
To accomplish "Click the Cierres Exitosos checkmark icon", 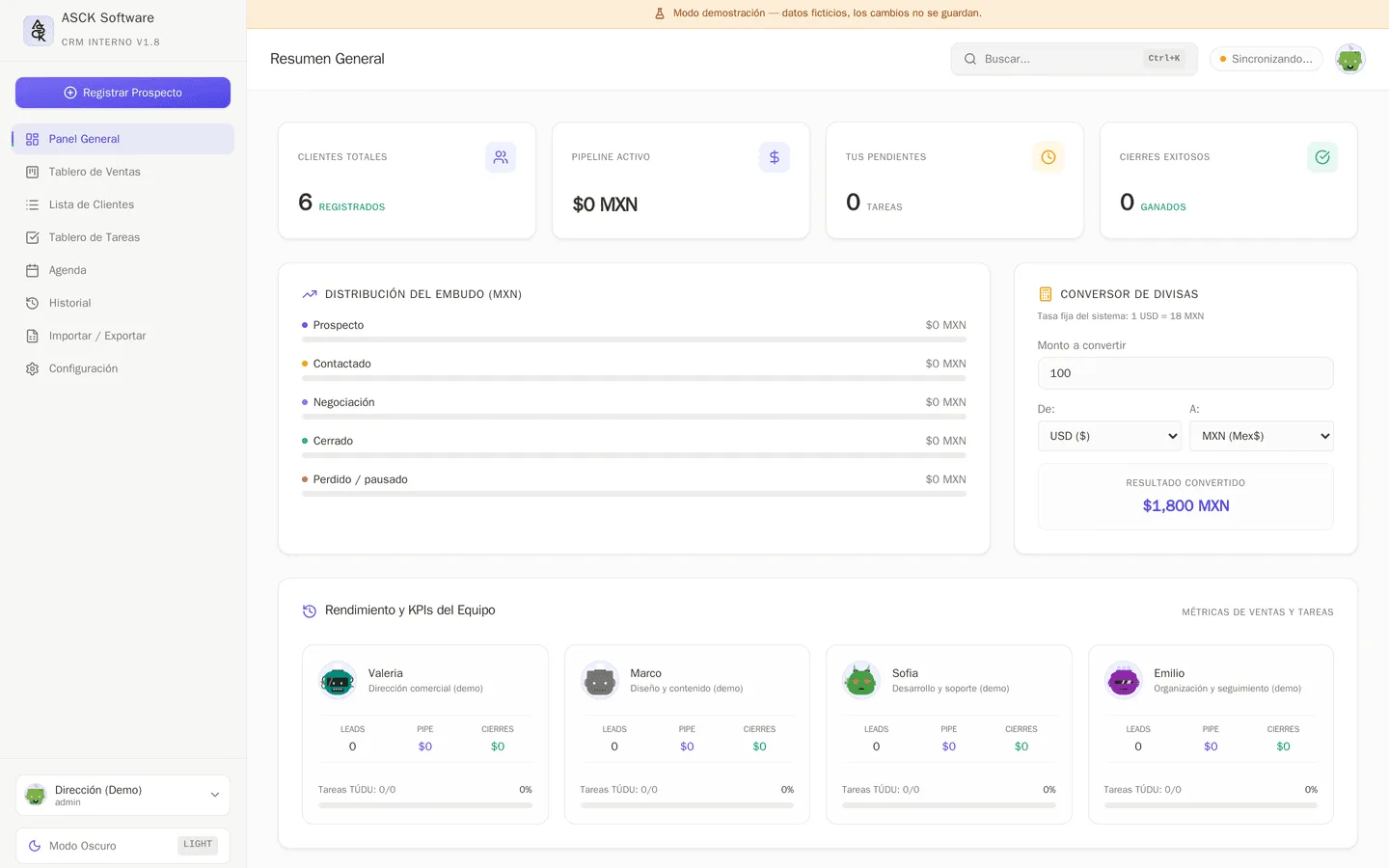I will (1322, 157).
